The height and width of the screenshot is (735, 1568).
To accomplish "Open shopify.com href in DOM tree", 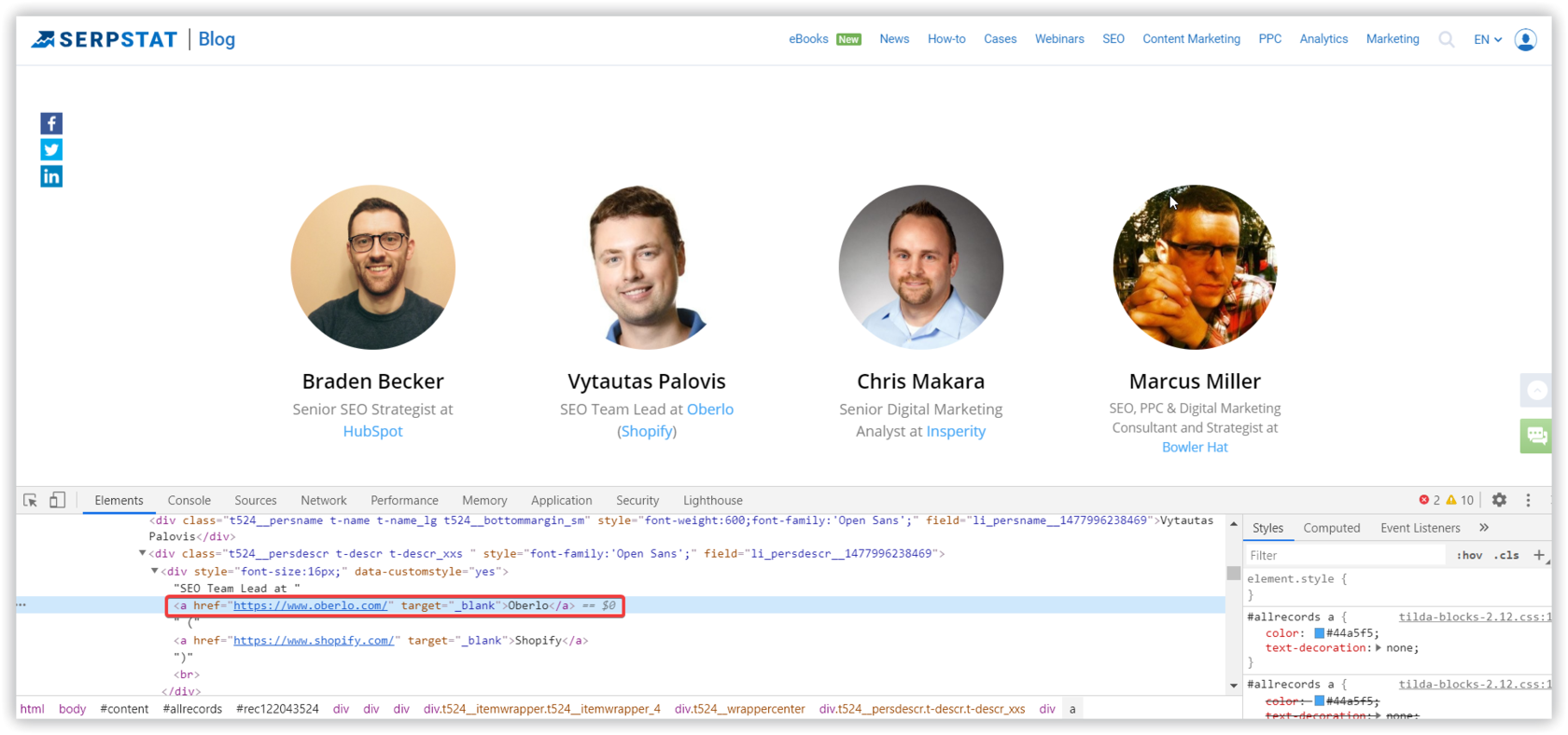I will click(x=314, y=641).
